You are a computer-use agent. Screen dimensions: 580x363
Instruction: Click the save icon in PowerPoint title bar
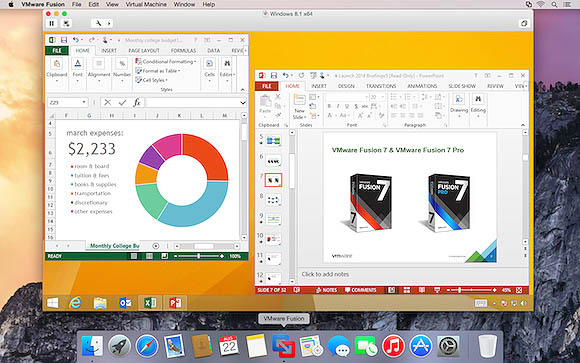coord(274,75)
